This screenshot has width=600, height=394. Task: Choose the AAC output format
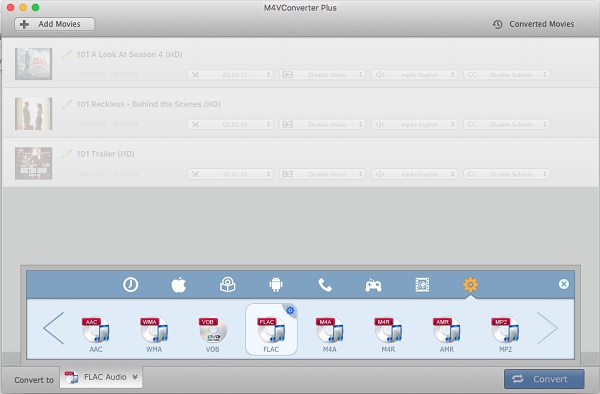[96, 334]
